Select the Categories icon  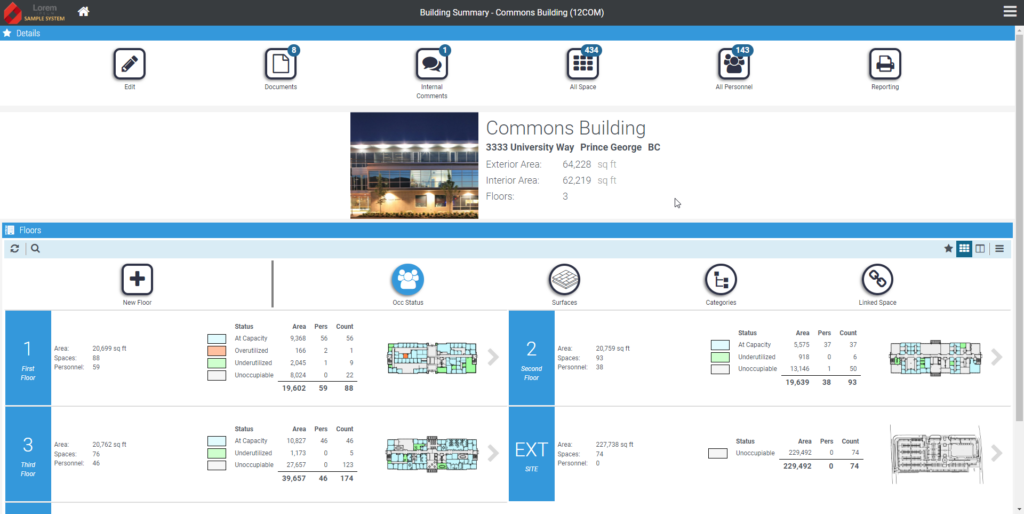point(721,280)
